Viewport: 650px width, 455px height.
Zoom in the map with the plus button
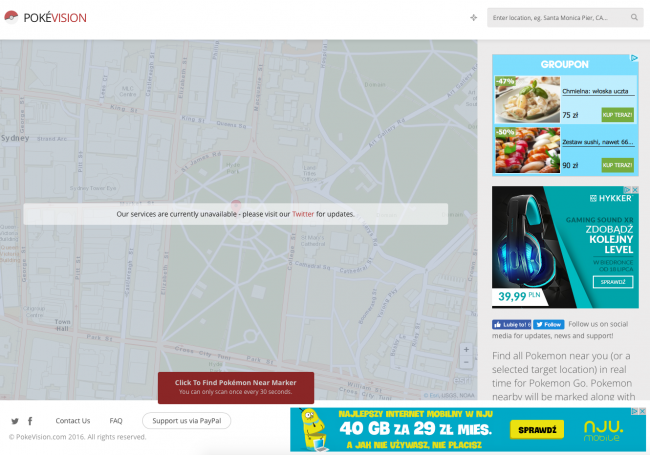(x=466, y=349)
